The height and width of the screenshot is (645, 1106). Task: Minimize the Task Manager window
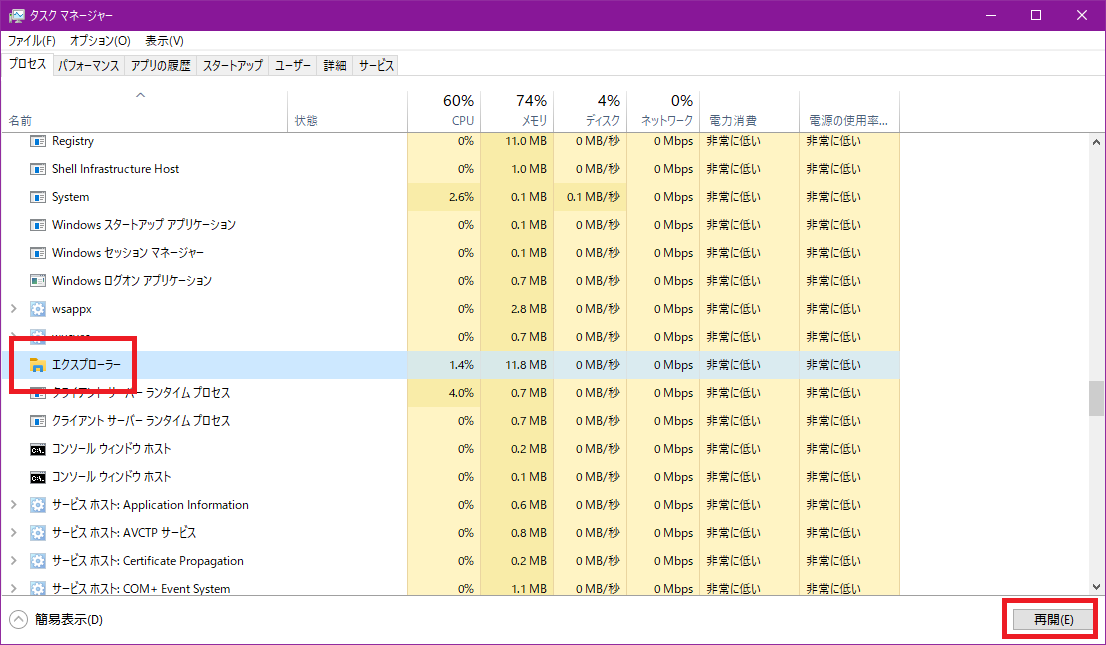click(x=990, y=16)
